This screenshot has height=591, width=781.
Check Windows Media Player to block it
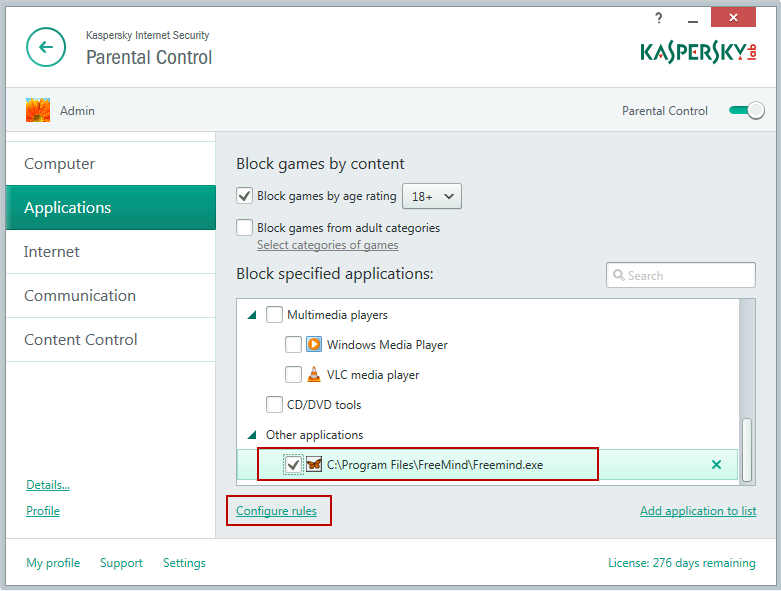coord(293,345)
